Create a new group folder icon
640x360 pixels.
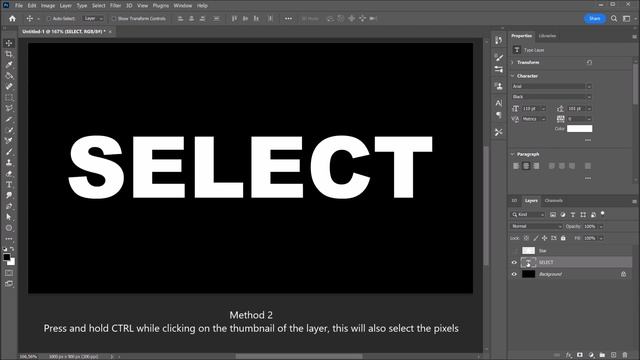[602, 355]
